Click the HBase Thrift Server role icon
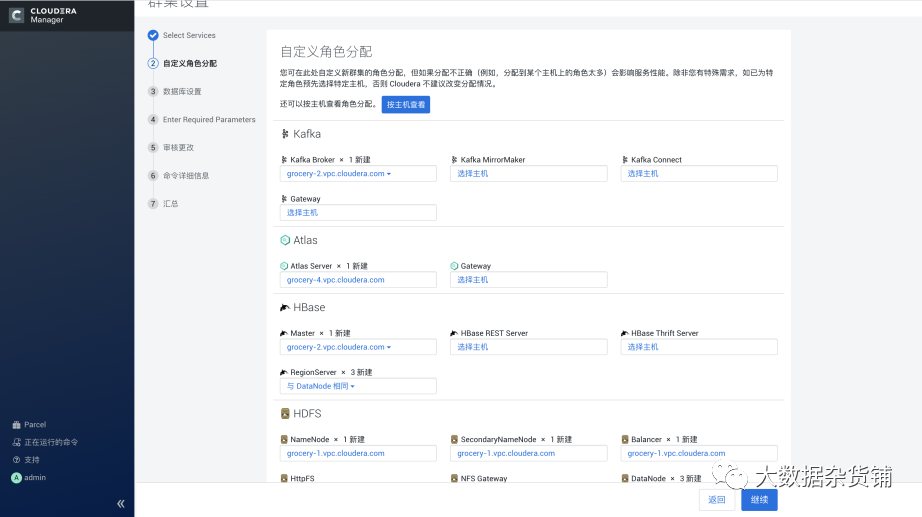922x517 pixels. point(624,333)
